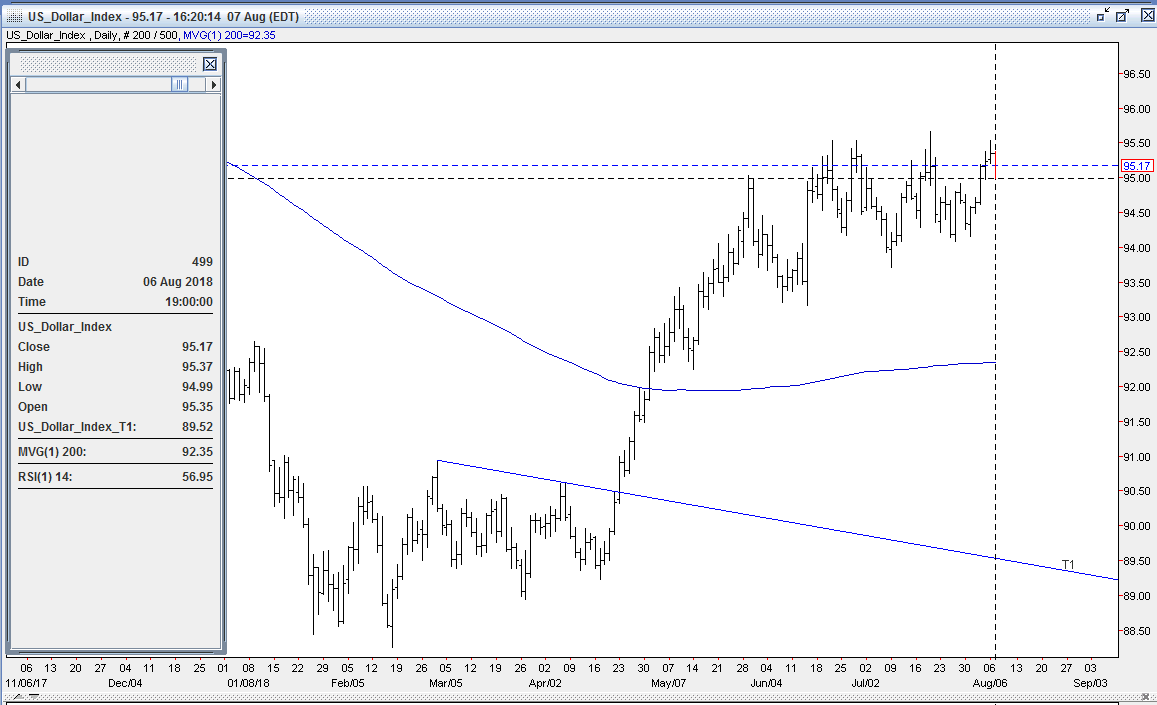This screenshot has height=705, width=1157.
Task: Click the Aug/06 date axis label
Action: (990, 683)
